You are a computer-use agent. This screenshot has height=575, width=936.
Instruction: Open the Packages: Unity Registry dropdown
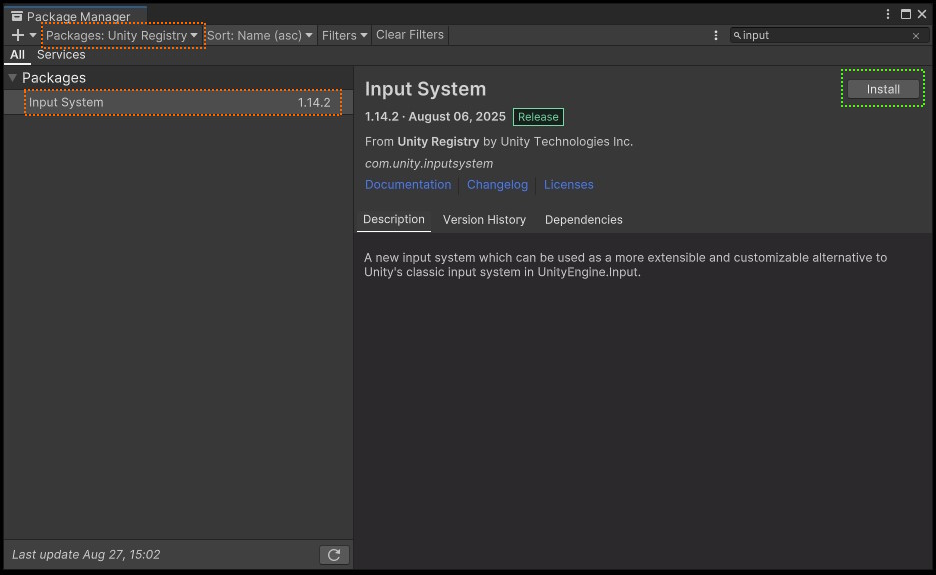(x=122, y=35)
